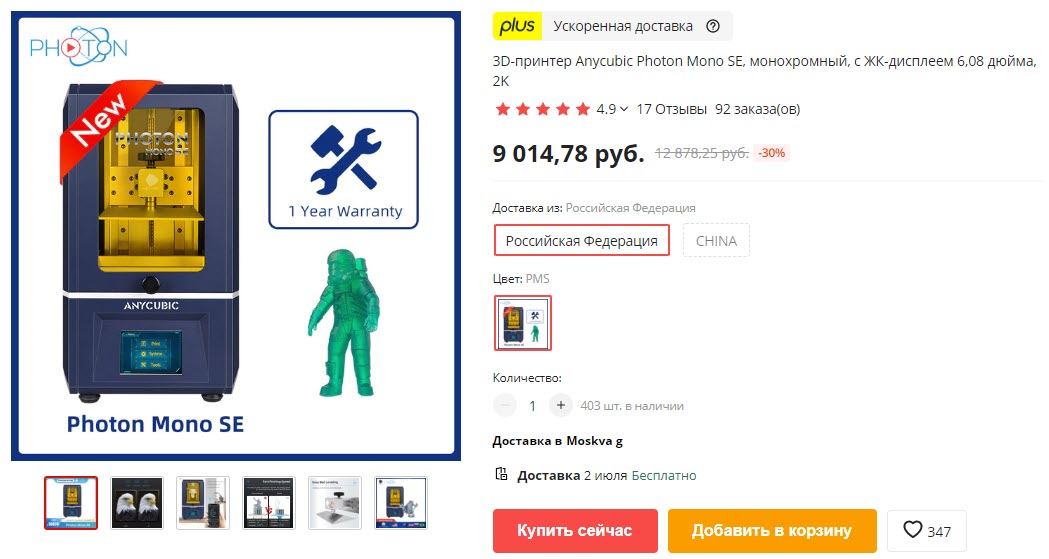Viewport: 1049px width, 559px height.
Task: Click the Купить сейчас button
Action: 575,531
